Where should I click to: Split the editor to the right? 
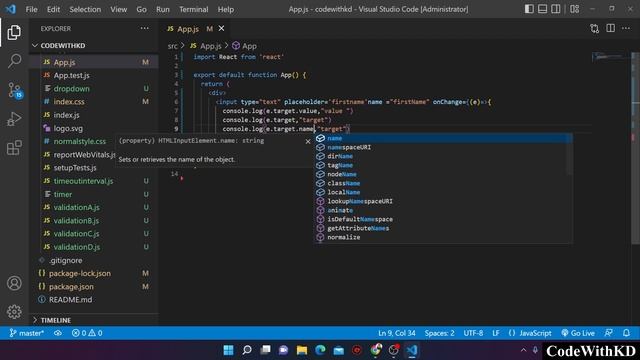pyautogui.click(x=610, y=28)
